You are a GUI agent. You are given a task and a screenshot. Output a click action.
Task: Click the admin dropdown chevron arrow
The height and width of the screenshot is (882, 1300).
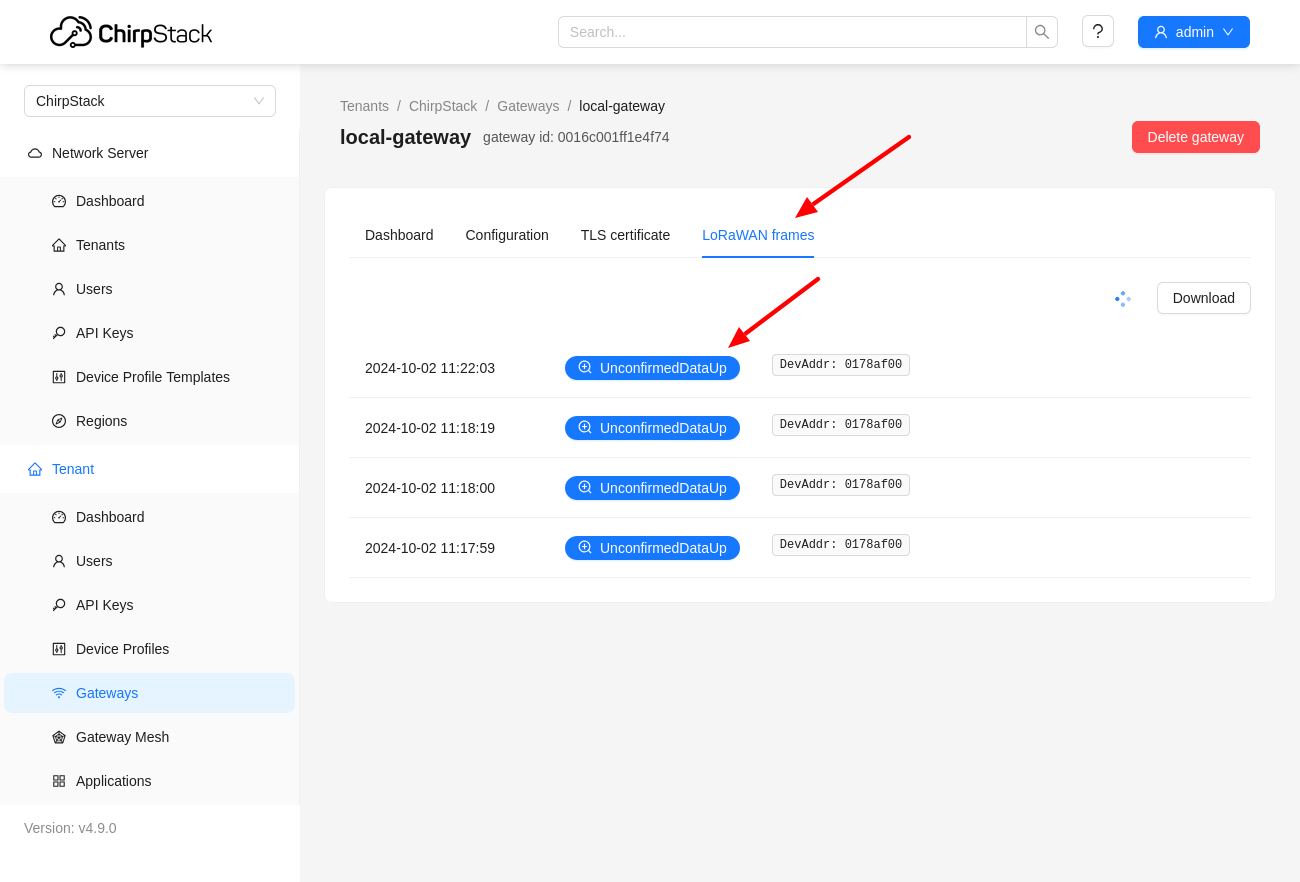pyautogui.click(x=1228, y=32)
